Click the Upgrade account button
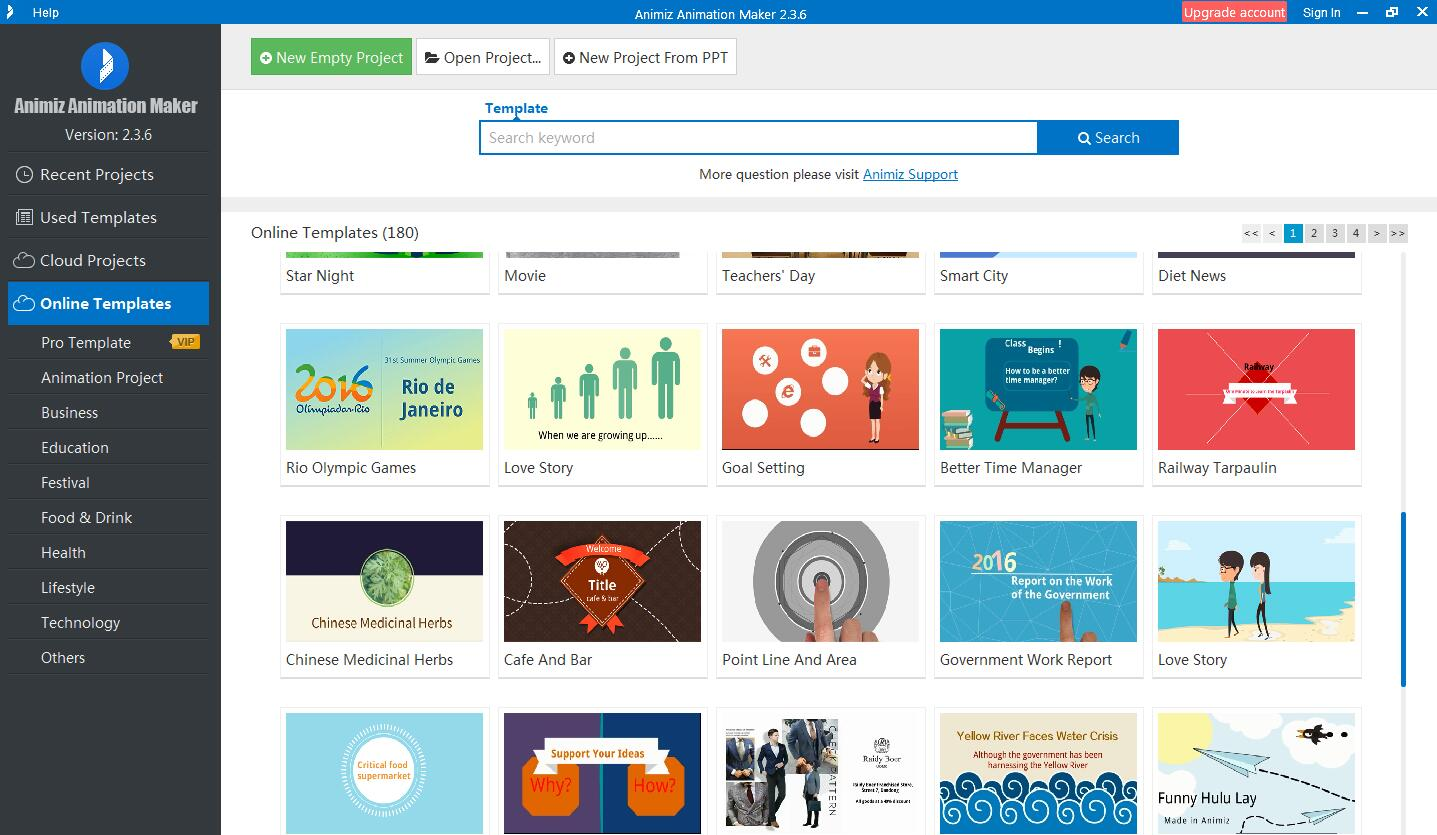1437x835 pixels. pos(1234,12)
